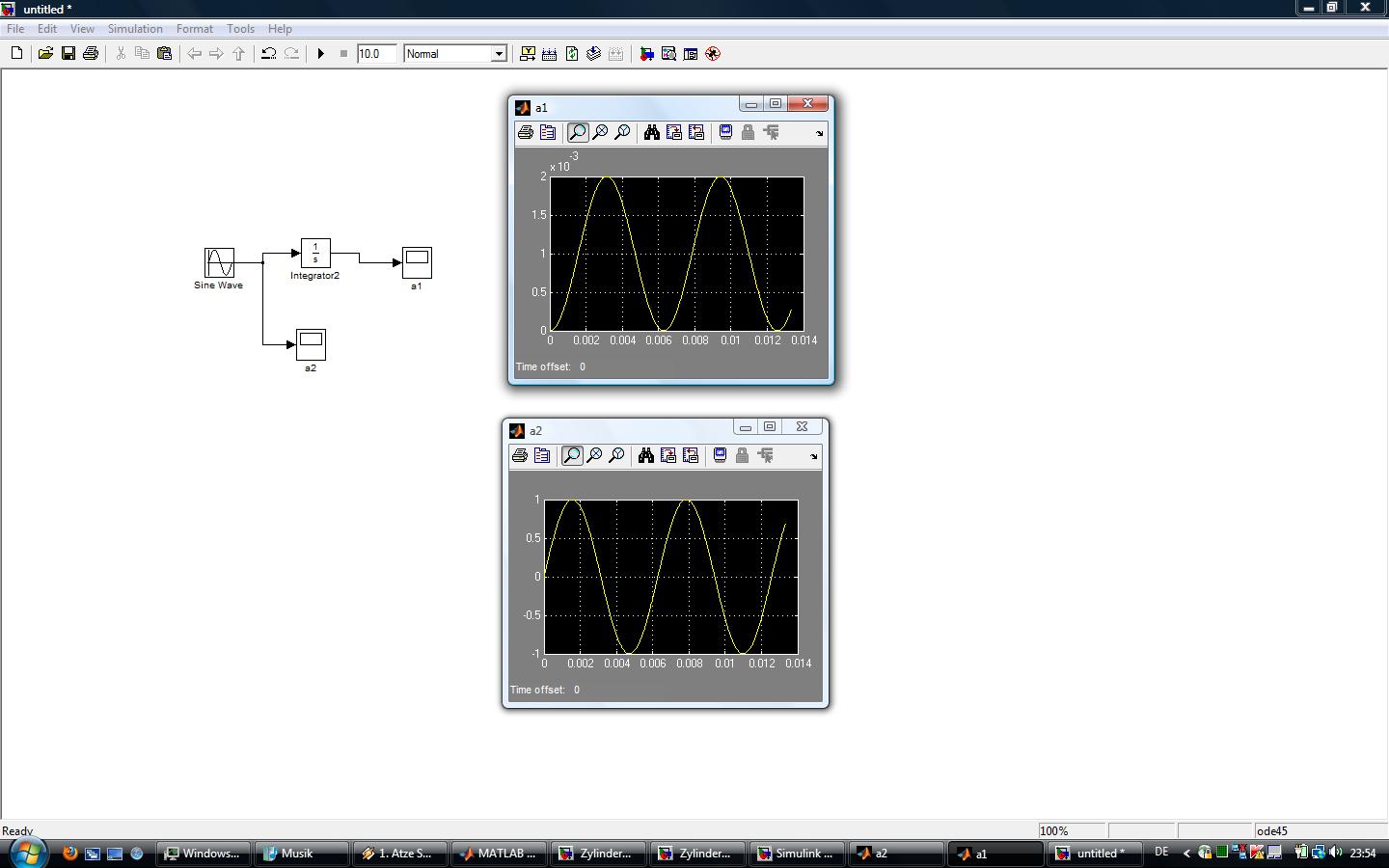
Task: Select the Integrator2 block in the model
Action: (x=315, y=254)
